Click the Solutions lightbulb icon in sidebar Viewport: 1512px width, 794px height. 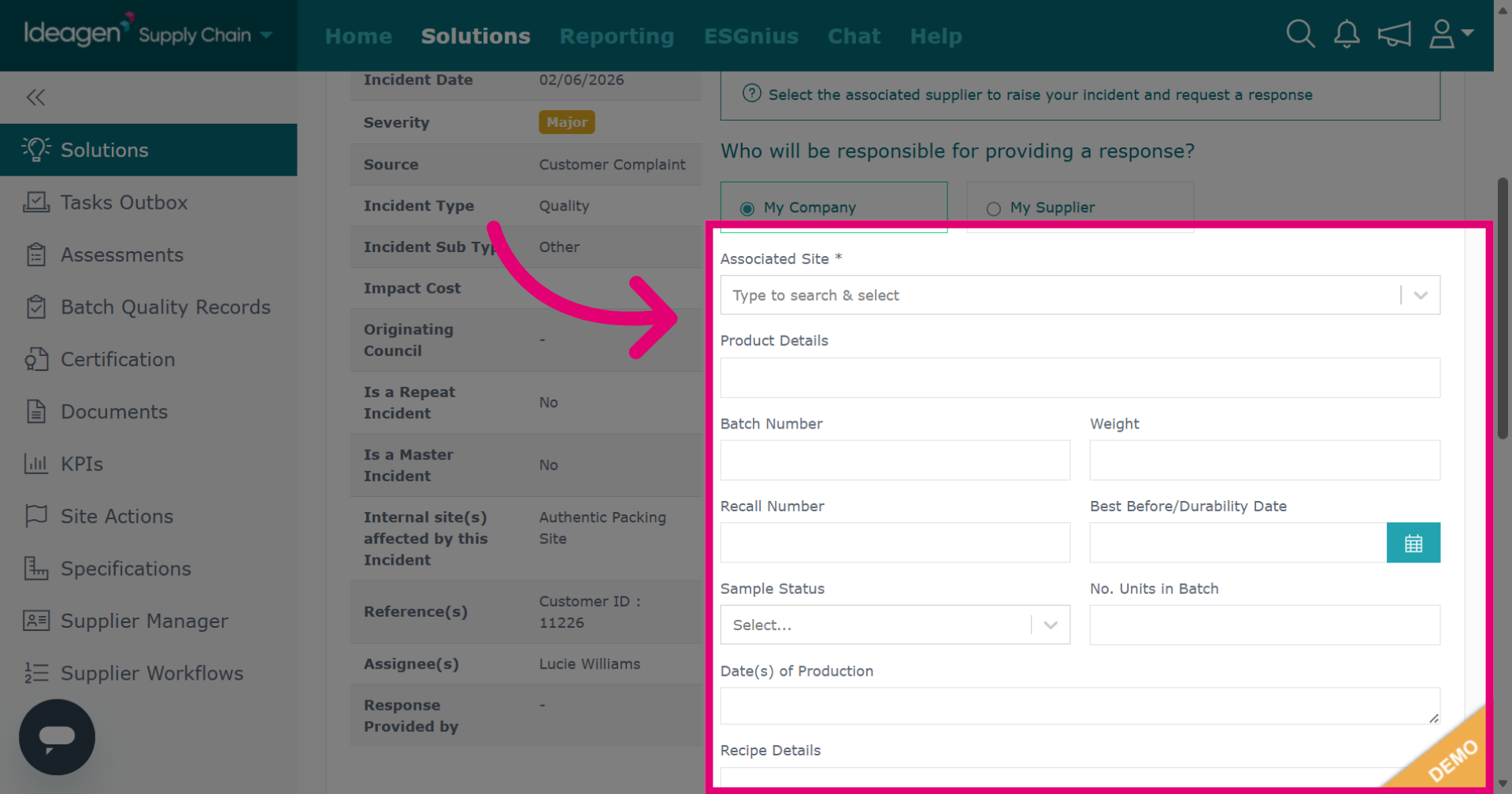click(36, 149)
